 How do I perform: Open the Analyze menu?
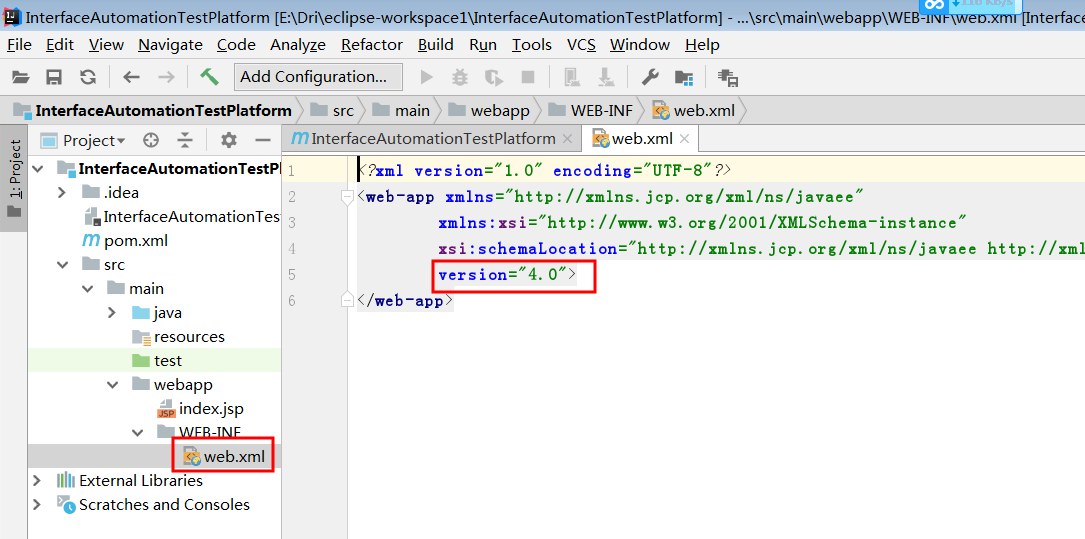(x=298, y=45)
